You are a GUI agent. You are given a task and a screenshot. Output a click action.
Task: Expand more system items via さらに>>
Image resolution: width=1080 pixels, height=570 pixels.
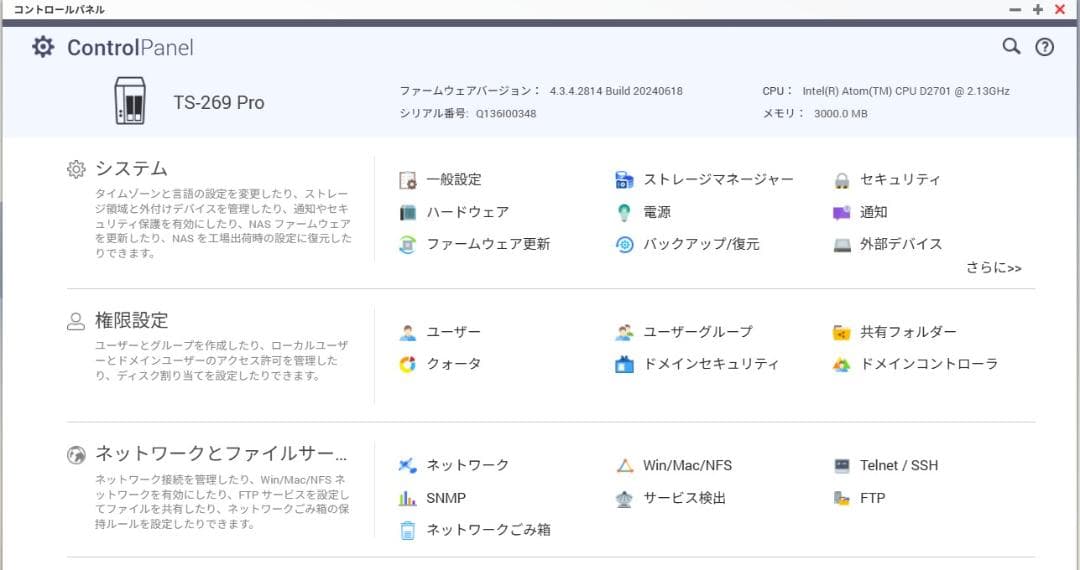point(993,268)
